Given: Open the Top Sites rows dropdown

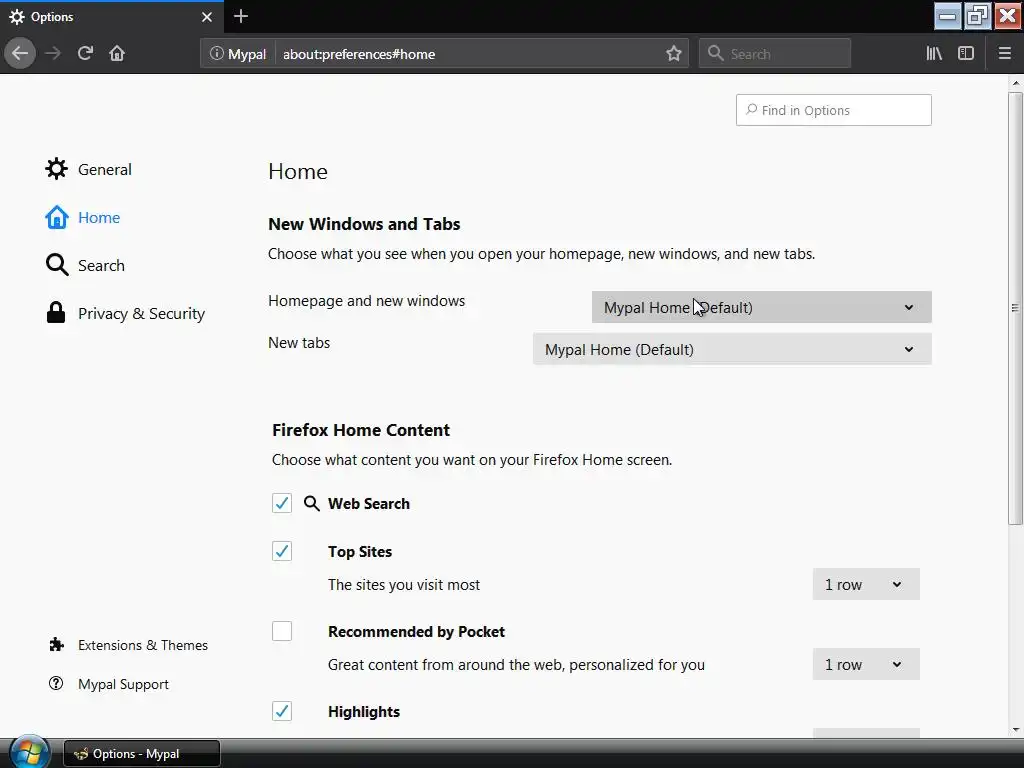Looking at the screenshot, I should pos(866,584).
